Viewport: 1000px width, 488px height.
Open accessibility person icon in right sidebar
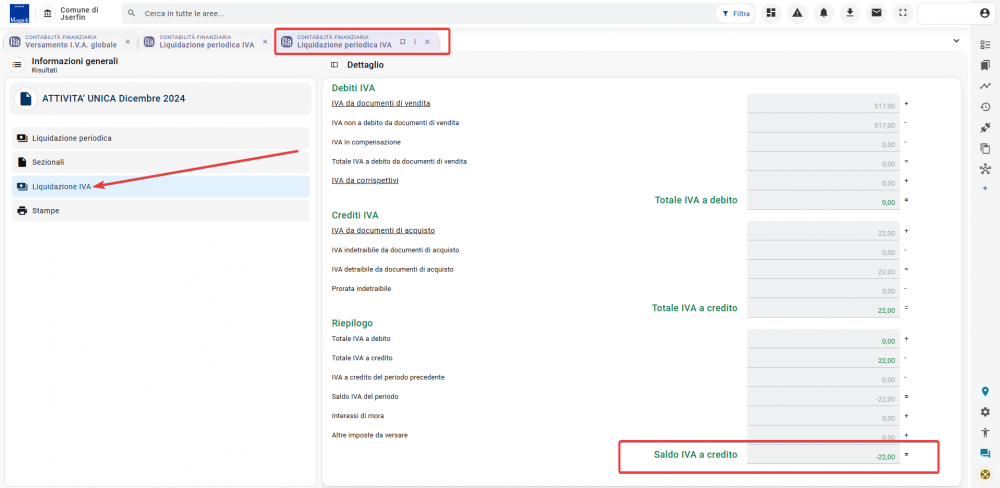[985, 433]
